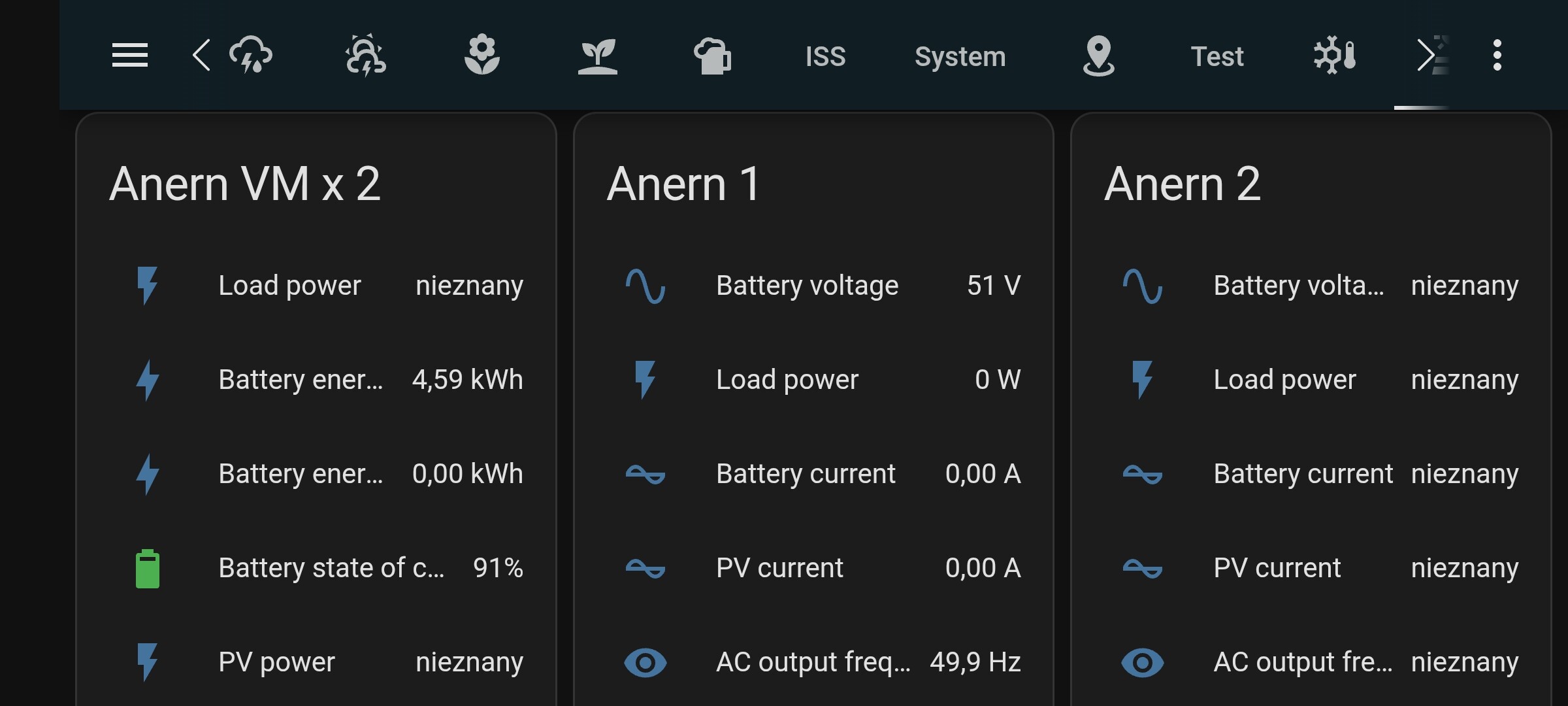Switch to the System tab
Screen dimensions: 1568x706
pos(960,56)
